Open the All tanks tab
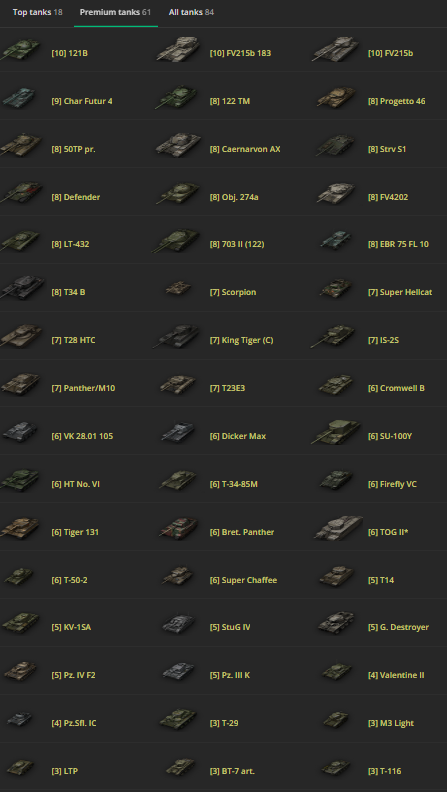Image resolution: width=447 pixels, height=792 pixels. point(191,12)
